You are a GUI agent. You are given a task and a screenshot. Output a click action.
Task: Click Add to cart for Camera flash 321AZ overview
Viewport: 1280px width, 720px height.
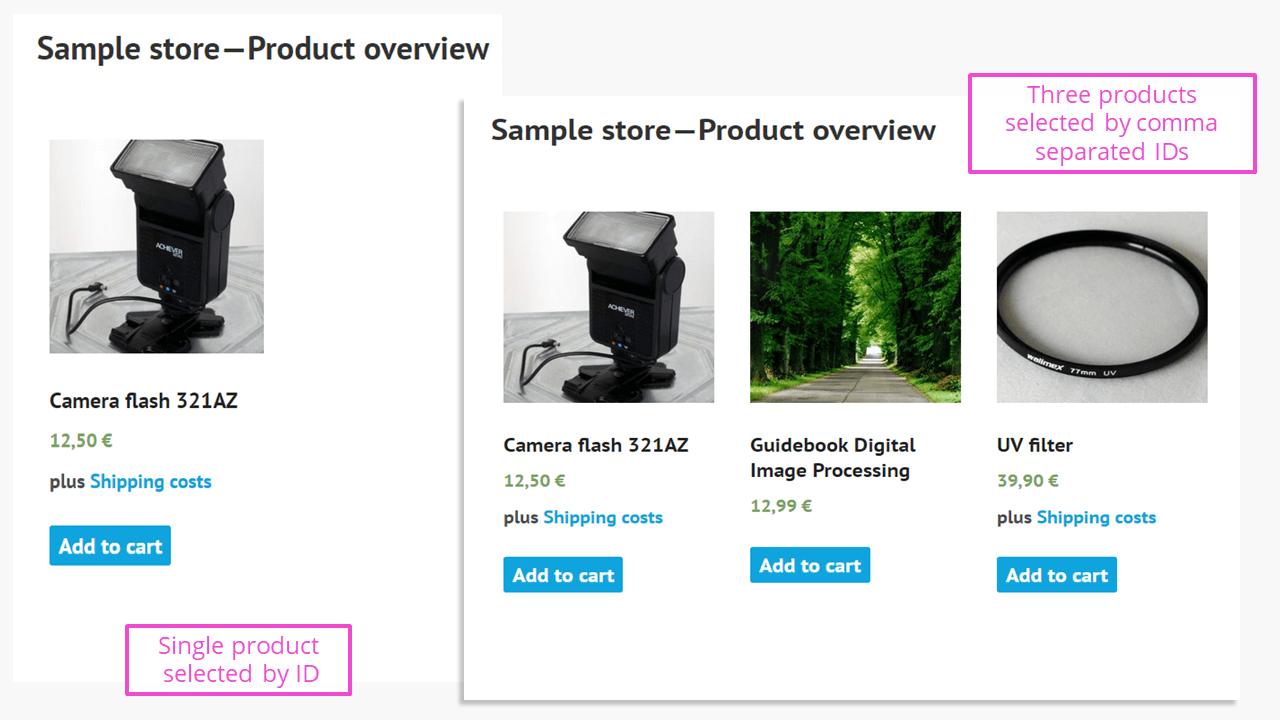coord(562,574)
